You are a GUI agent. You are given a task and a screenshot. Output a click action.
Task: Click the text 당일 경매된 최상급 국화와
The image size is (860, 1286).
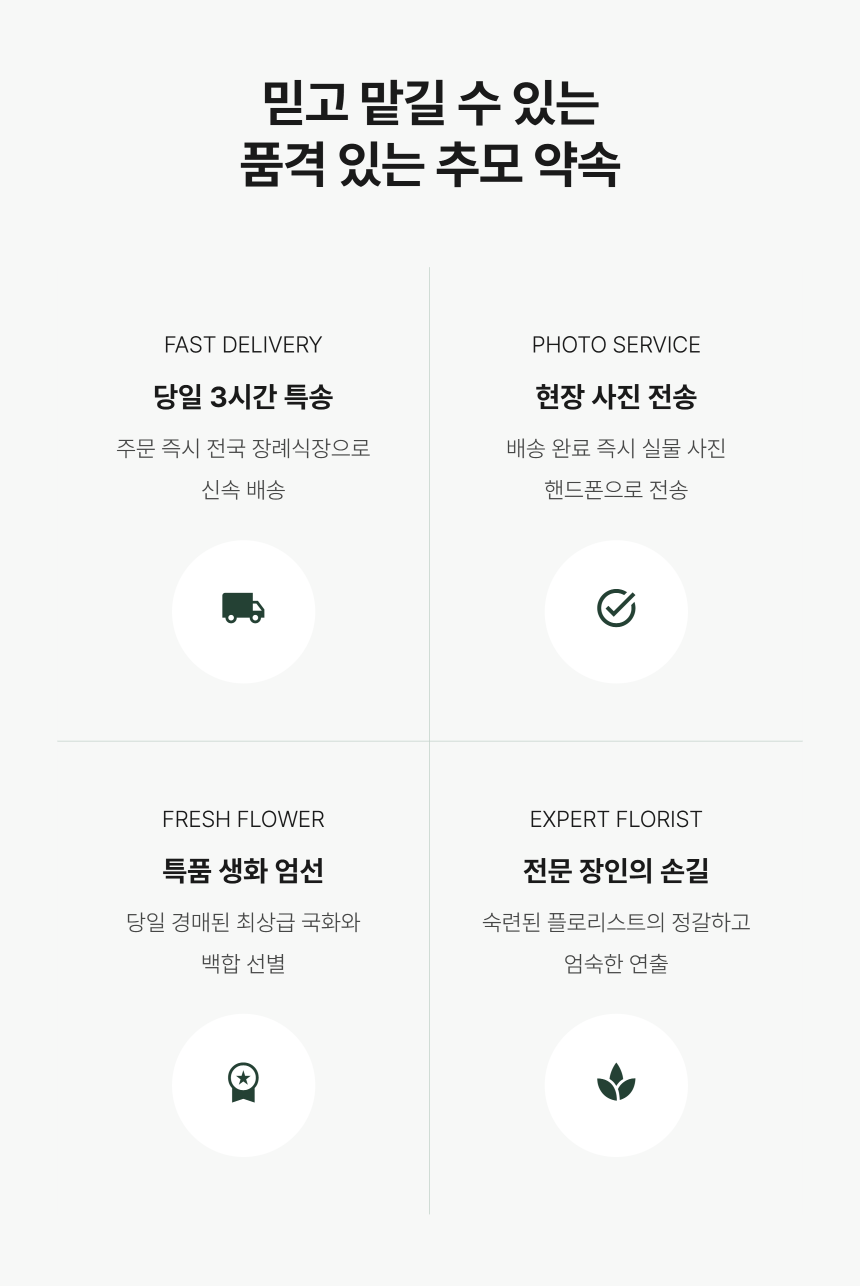(x=243, y=922)
